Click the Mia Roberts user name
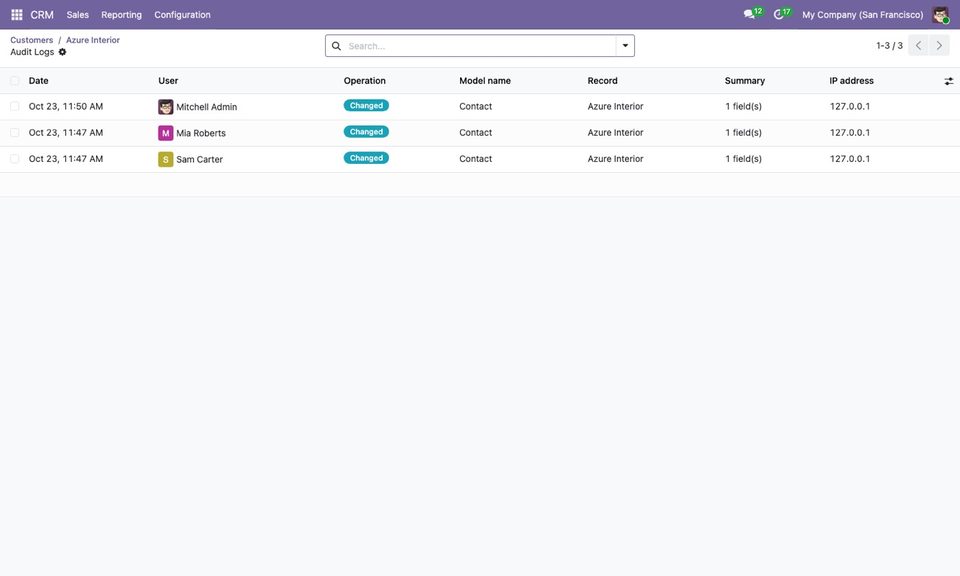This screenshot has width=960, height=576. pos(201,133)
